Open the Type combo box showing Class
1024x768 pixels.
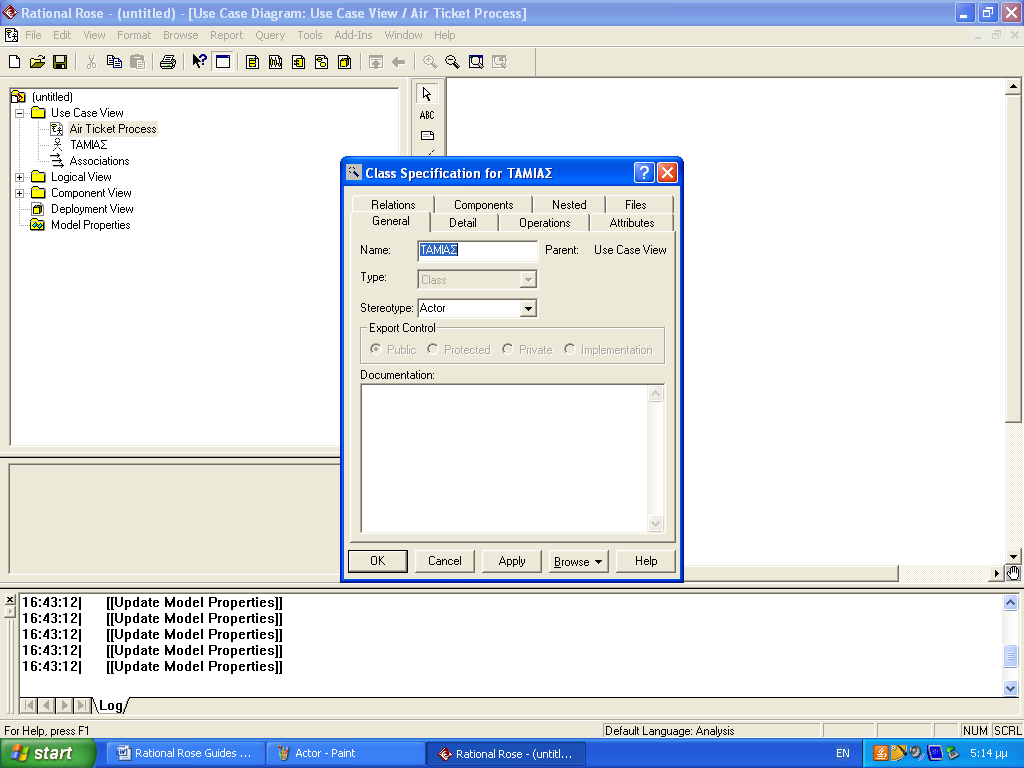(528, 280)
